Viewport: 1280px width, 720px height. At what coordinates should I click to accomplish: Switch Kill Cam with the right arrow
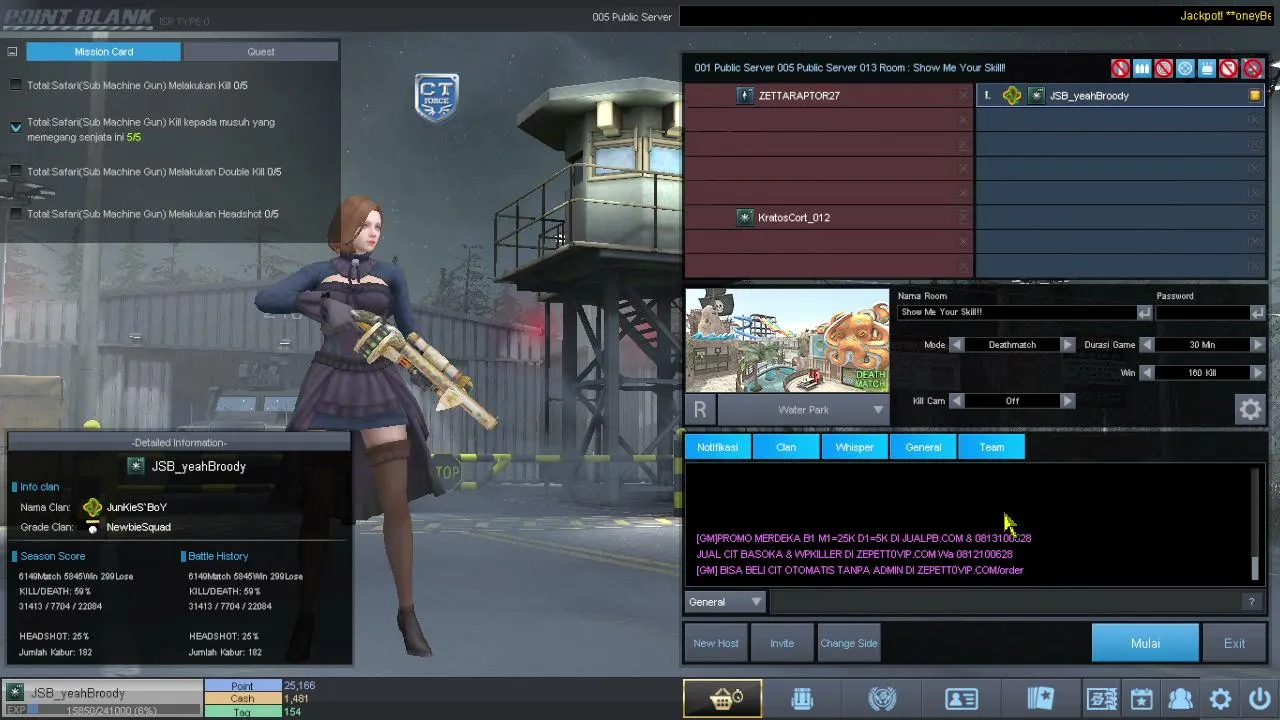[x=1067, y=401]
